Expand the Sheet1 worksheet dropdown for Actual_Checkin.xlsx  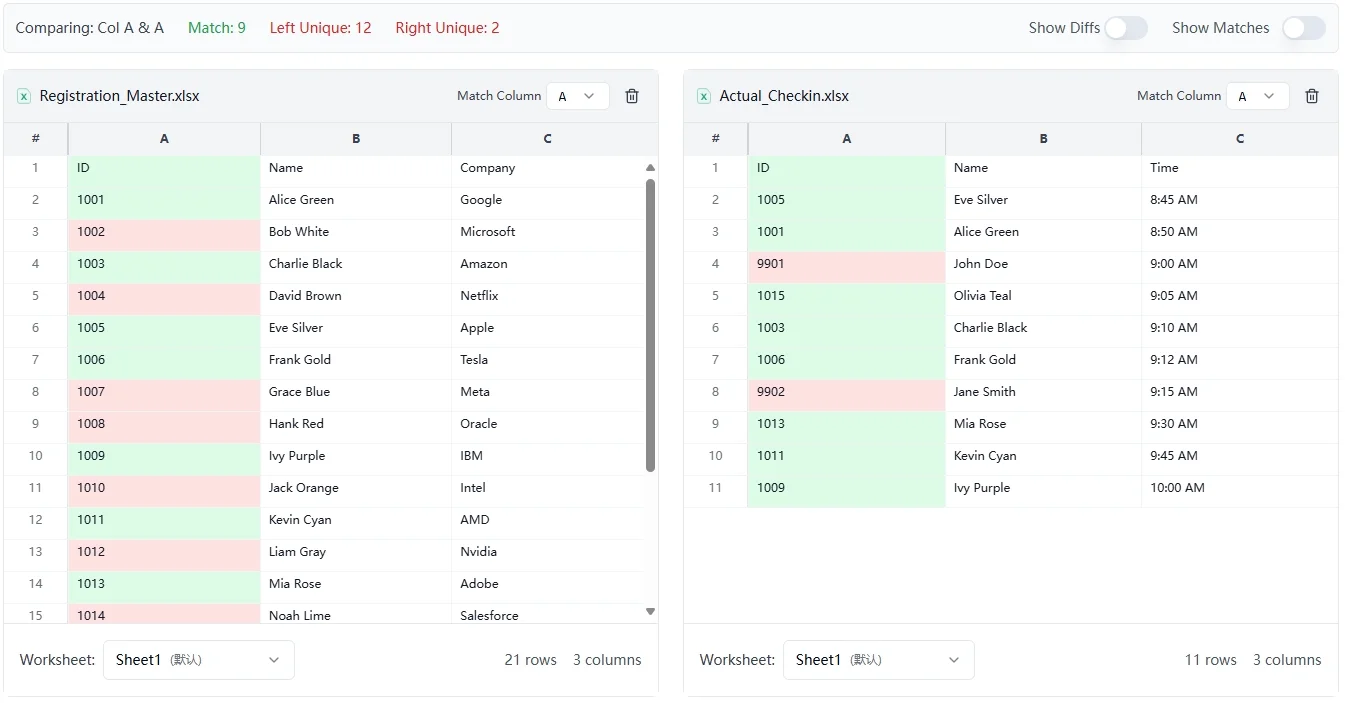pos(877,660)
